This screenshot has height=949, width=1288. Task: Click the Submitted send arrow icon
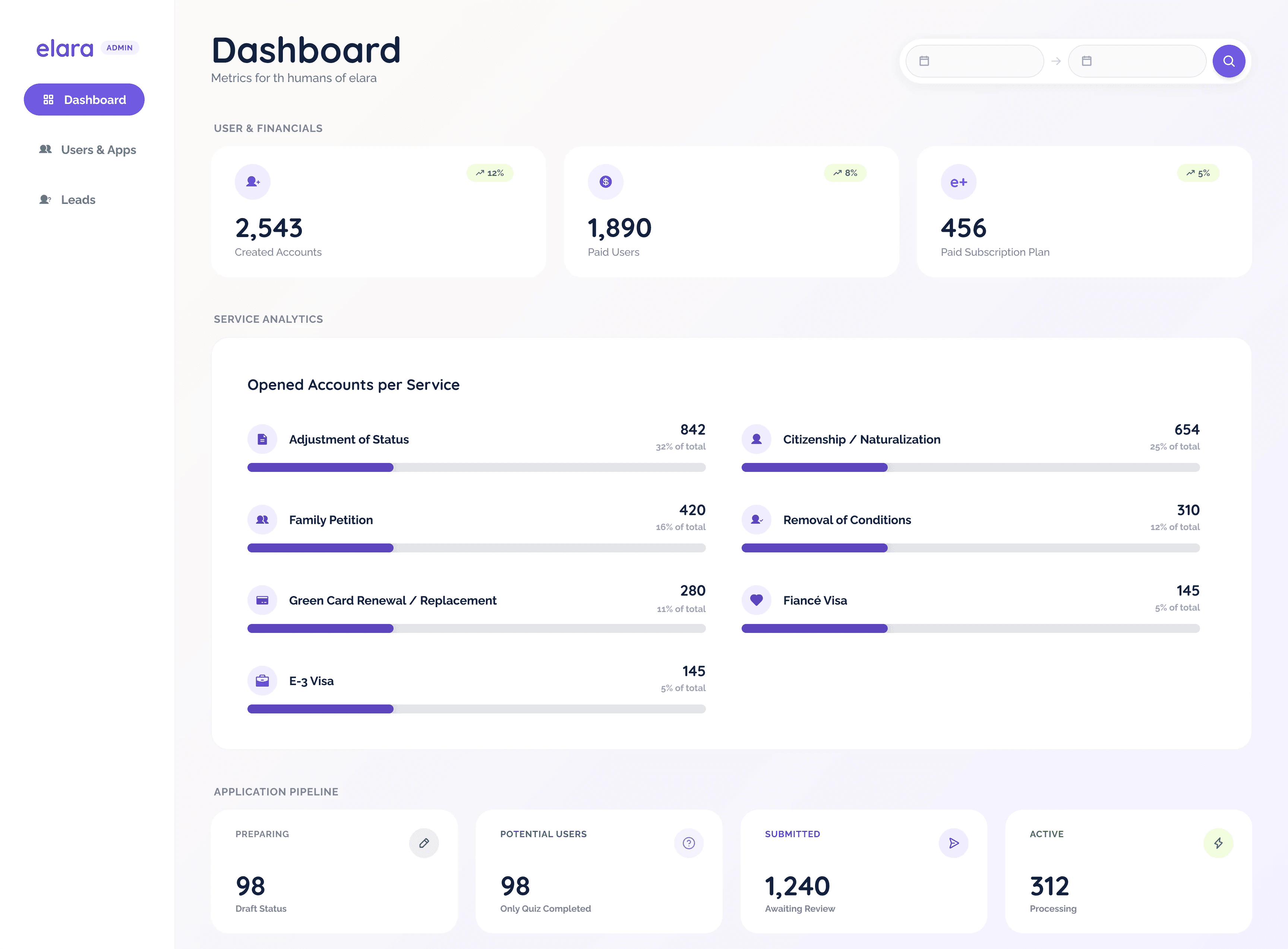click(953, 843)
